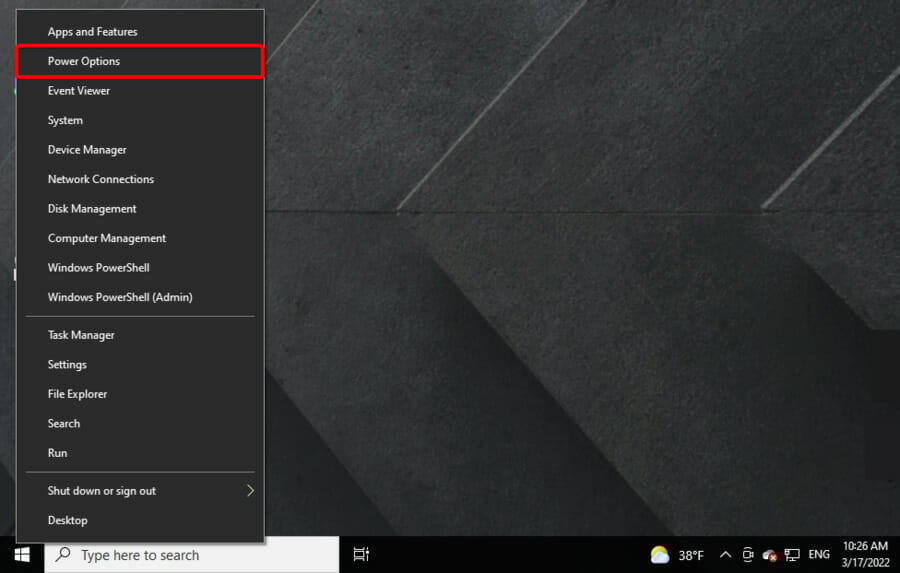Launch Event Viewer
Image resolution: width=900 pixels, height=573 pixels.
click(140, 91)
